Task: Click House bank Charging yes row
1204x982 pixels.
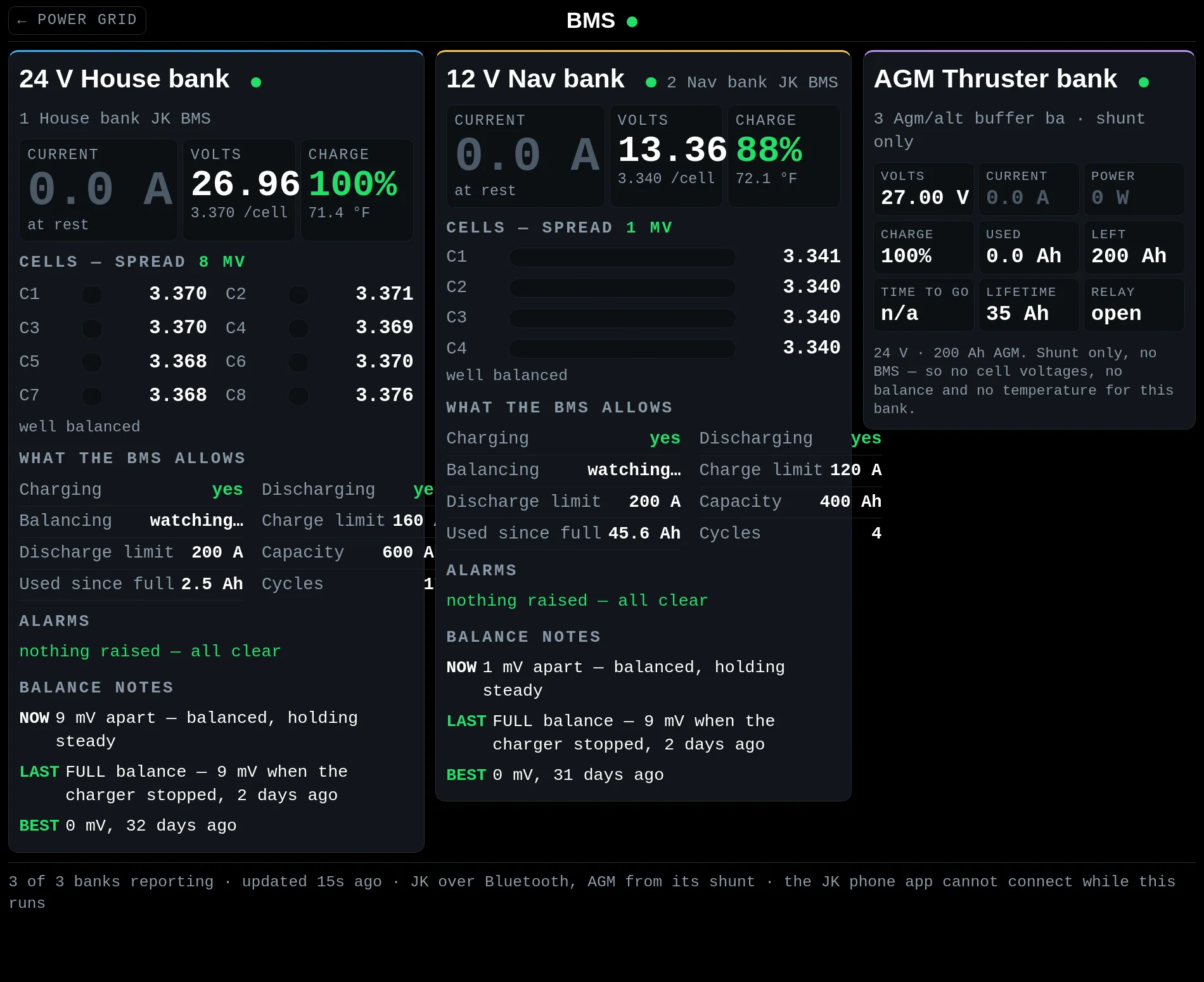Action: point(131,490)
